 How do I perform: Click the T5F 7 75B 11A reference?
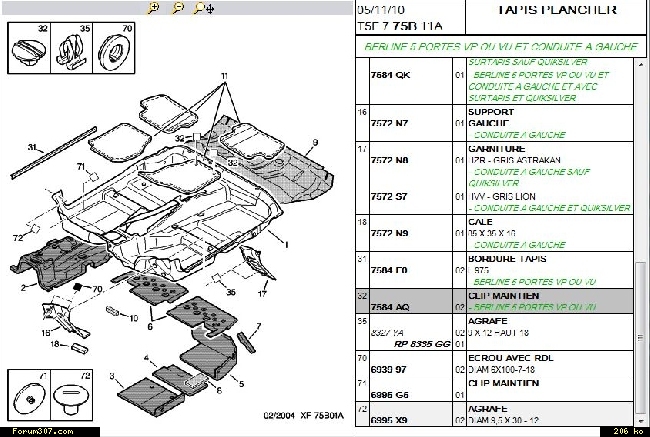coord(400,26)
